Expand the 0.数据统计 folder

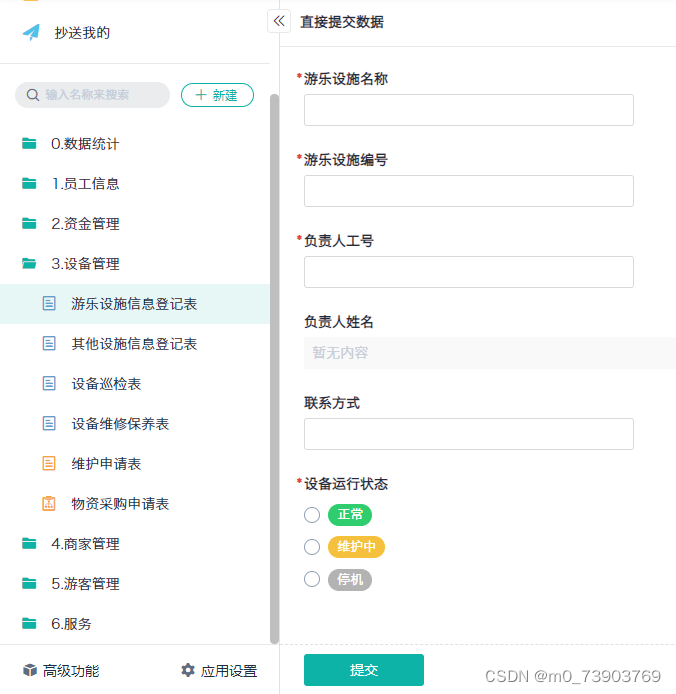point(135,143)
